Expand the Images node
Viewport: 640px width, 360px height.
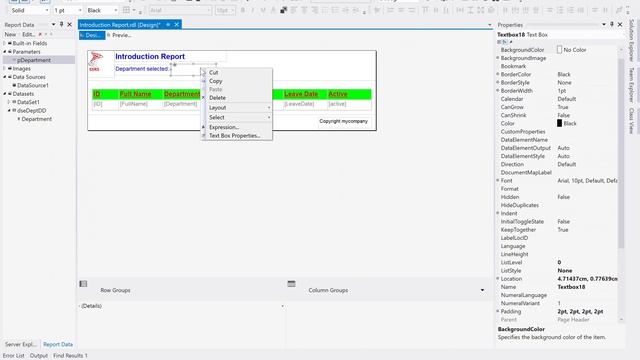pos(5,69)
